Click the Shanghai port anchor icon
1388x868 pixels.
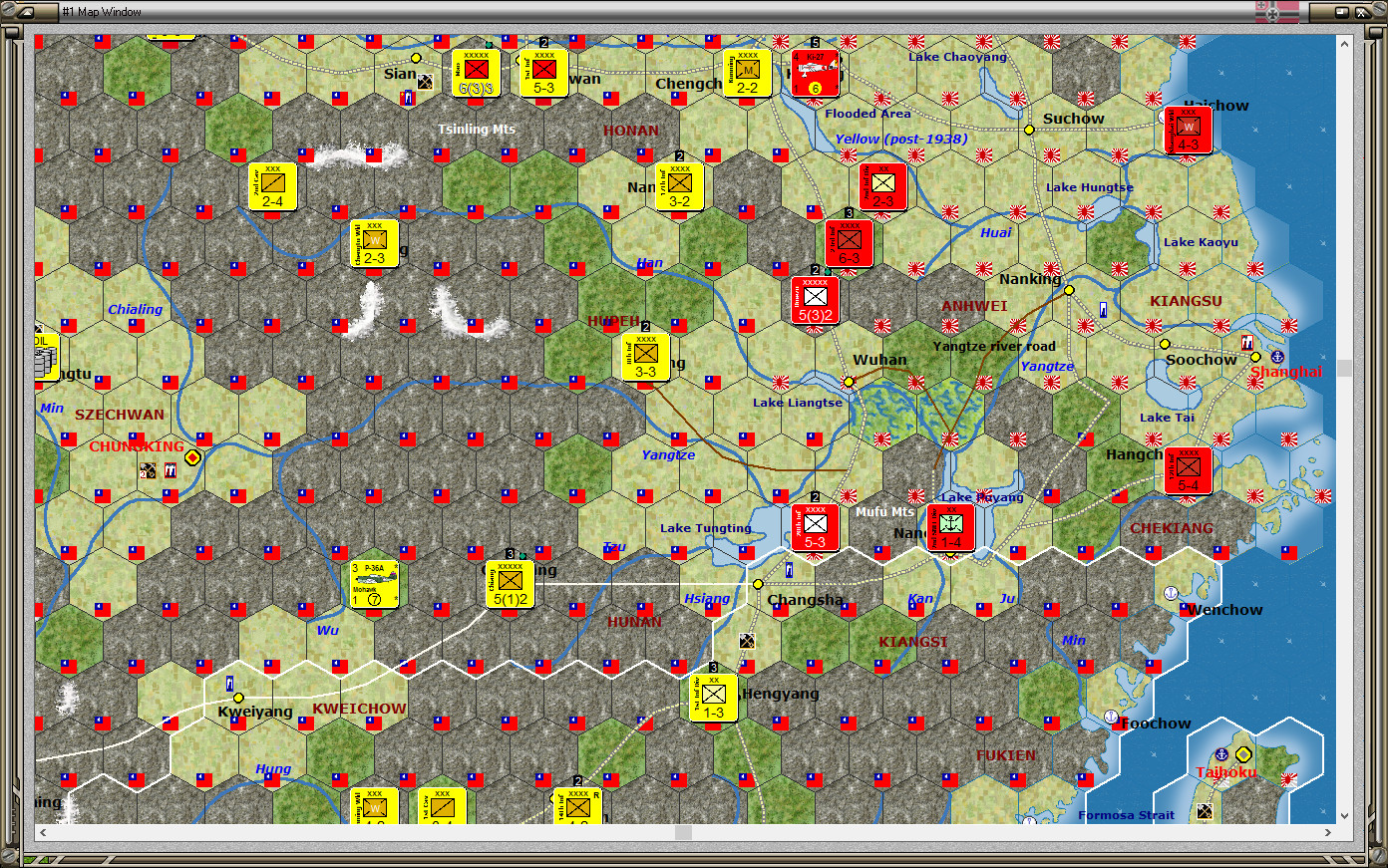[1277, 356]
